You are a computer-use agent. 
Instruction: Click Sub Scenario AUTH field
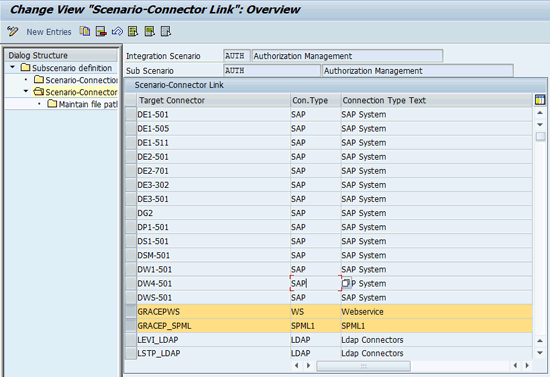272,71
